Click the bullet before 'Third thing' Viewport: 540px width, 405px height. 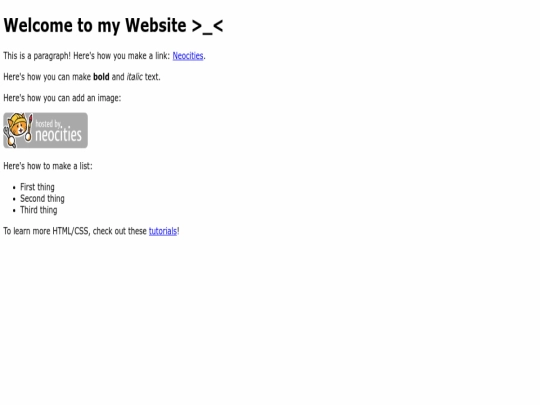click(x=14, y=210)
